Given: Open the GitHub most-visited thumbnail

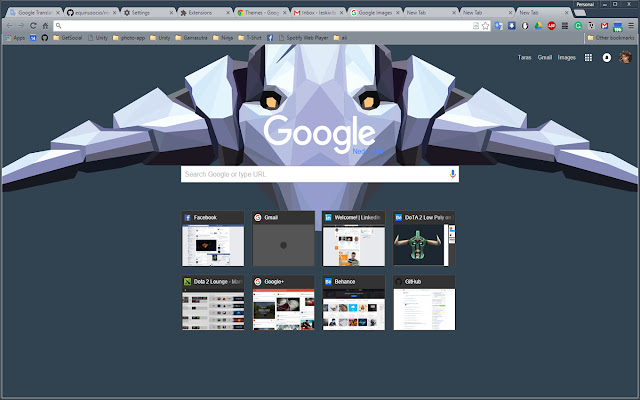Looking at the screenshot, I should tap(424, 303).
